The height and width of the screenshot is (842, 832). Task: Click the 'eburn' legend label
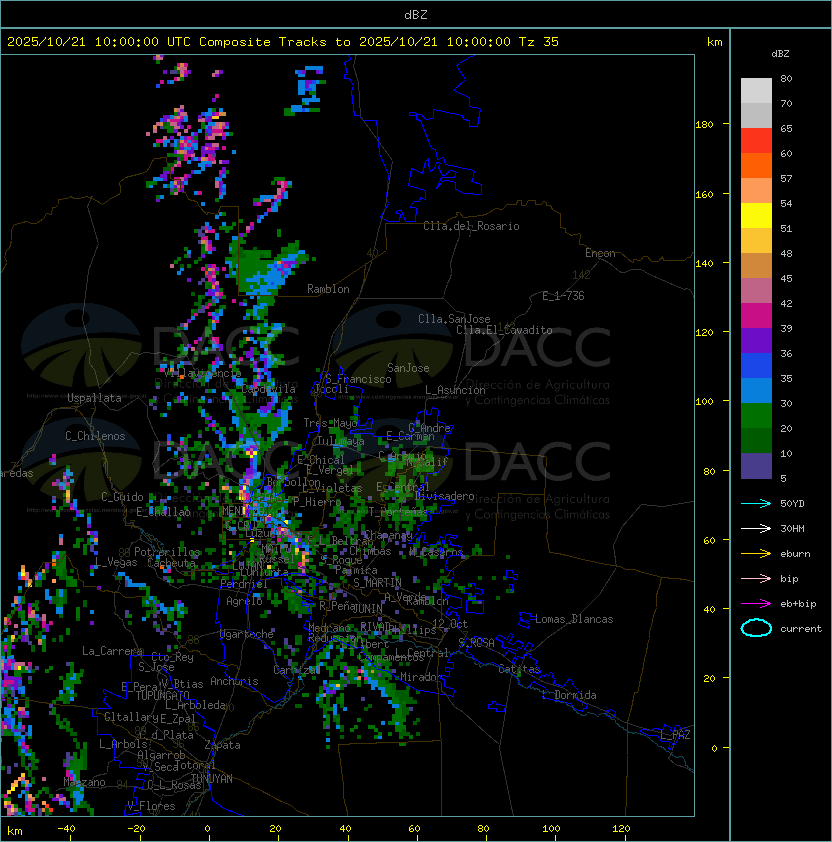[x=795, y=554]
